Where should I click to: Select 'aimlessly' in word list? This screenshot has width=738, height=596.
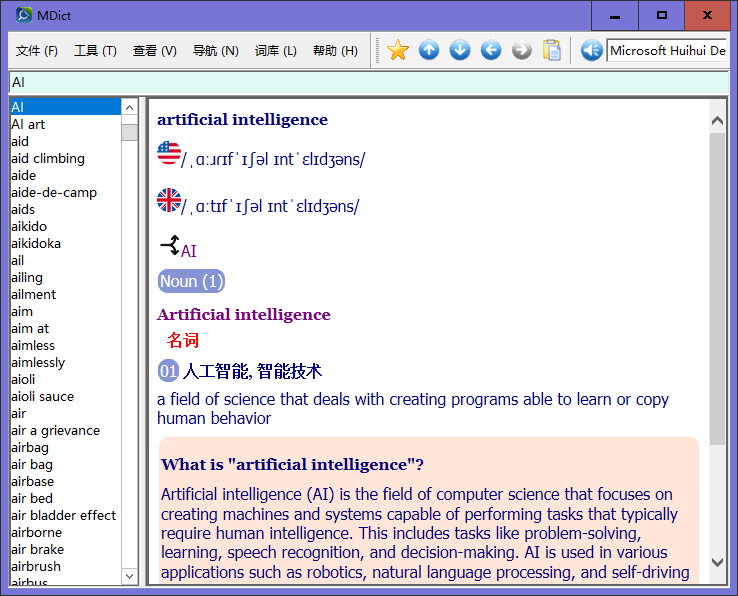pyautogui.click(x=65, y=362)
